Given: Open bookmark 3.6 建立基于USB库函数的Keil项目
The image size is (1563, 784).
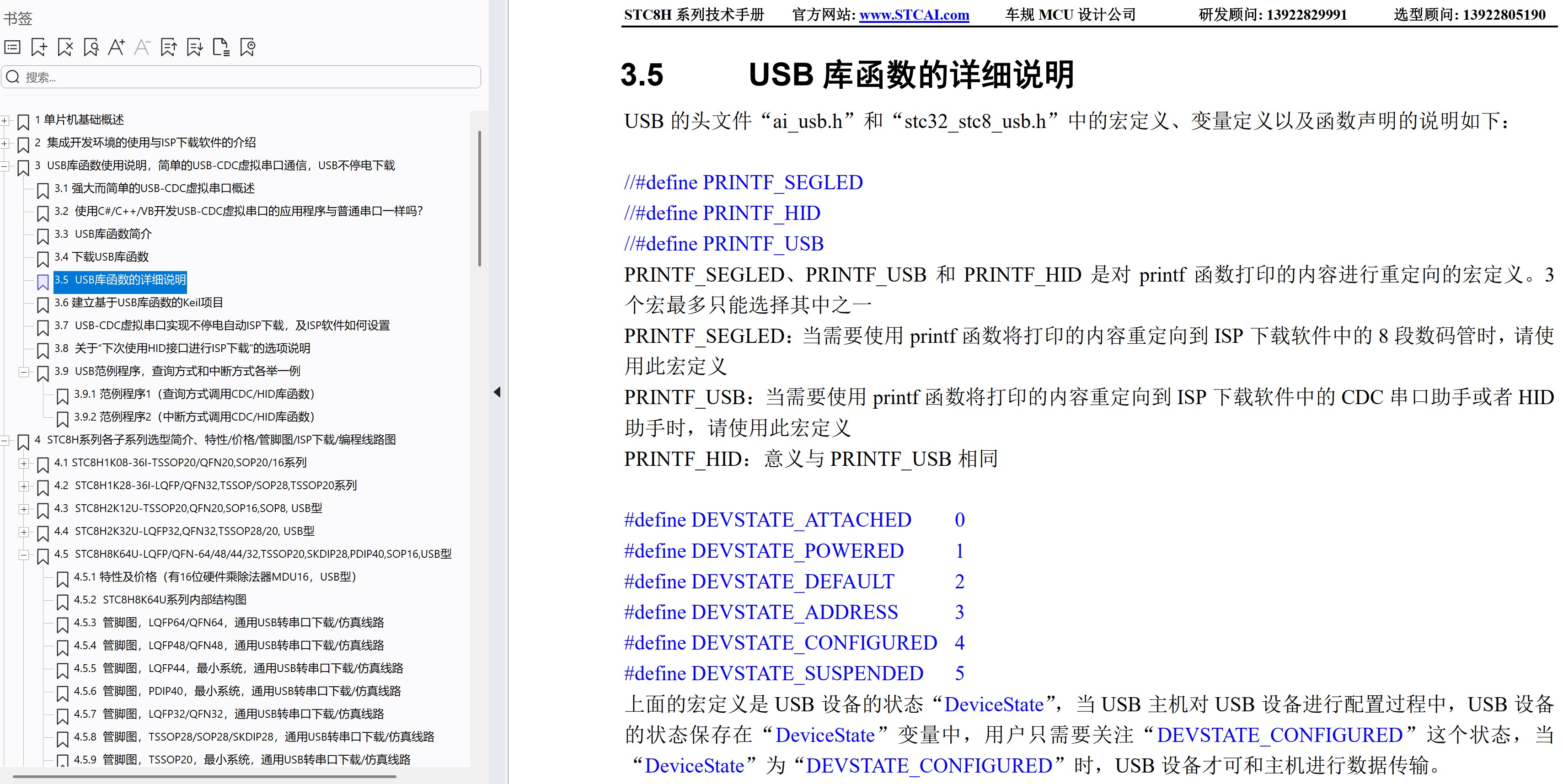Looking at the screenshot, I should click(139, 303).
